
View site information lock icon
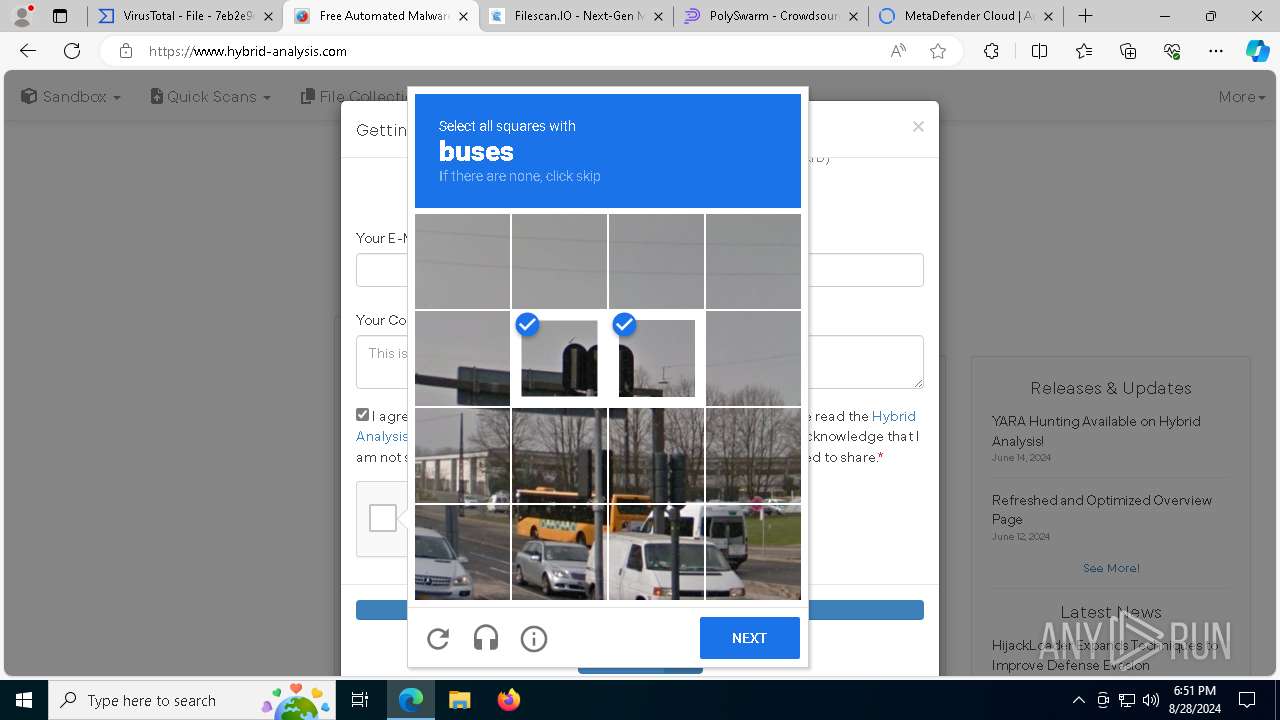(125, 51)
